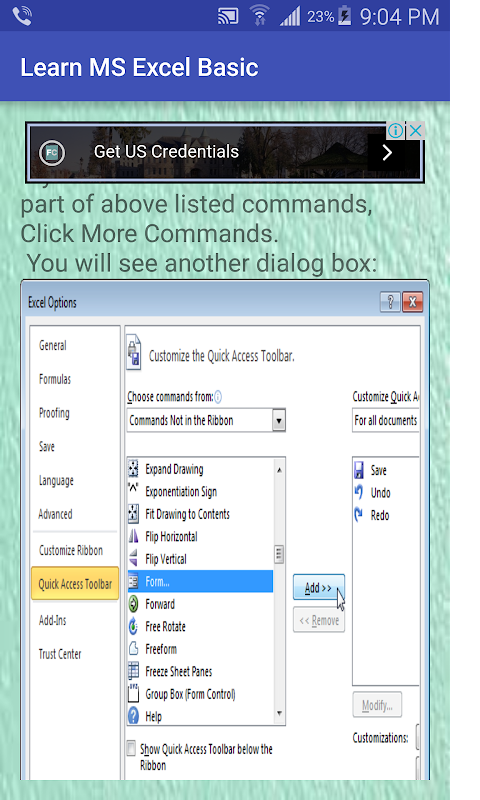The width and height of the screenshot is (480, 800).
Task: Click the commands list scroll up arrow
Action: (279, 469)
